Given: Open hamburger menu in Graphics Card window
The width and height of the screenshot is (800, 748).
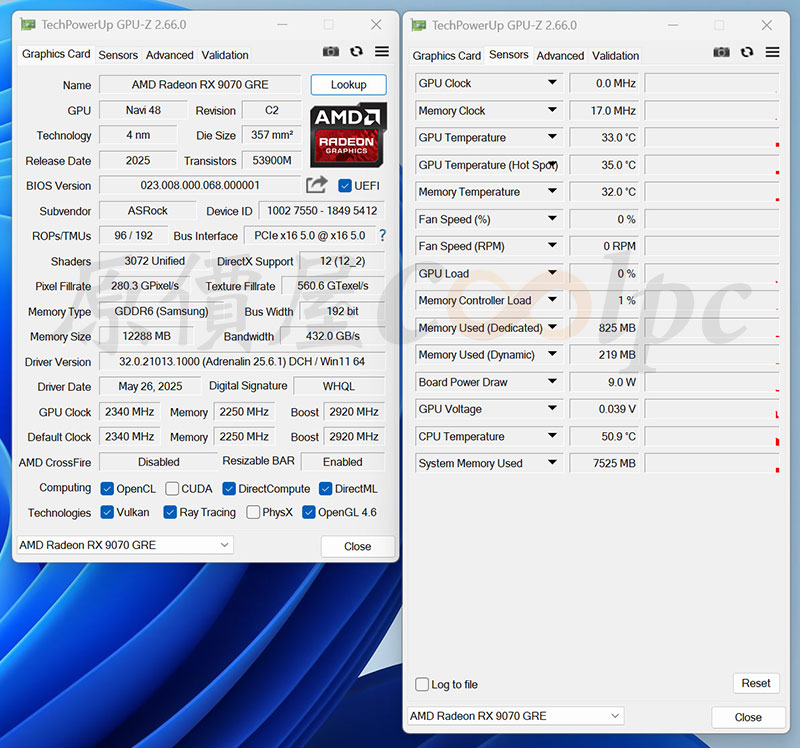Looking at the screenshot, I should [x=382, y=52].
